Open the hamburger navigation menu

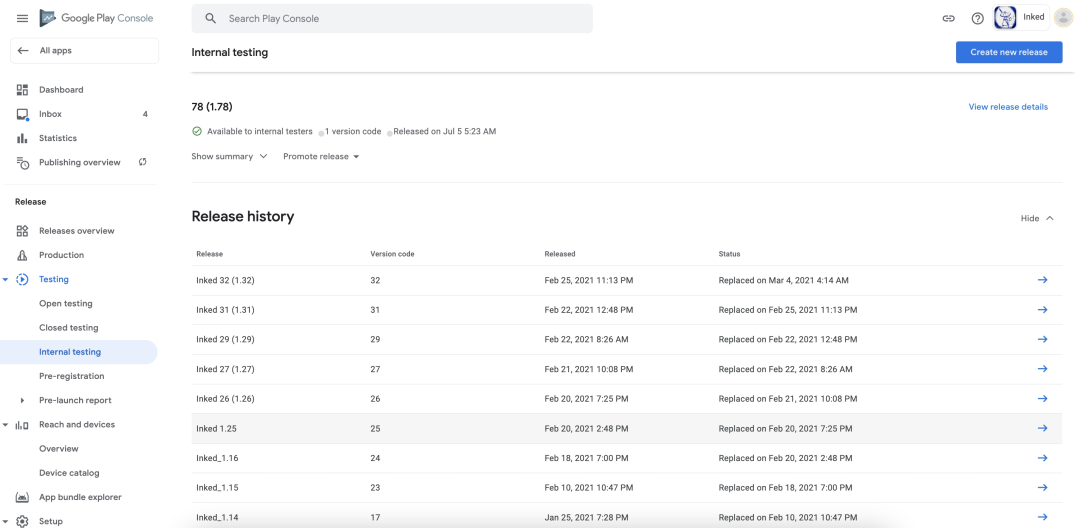point(22,18)
